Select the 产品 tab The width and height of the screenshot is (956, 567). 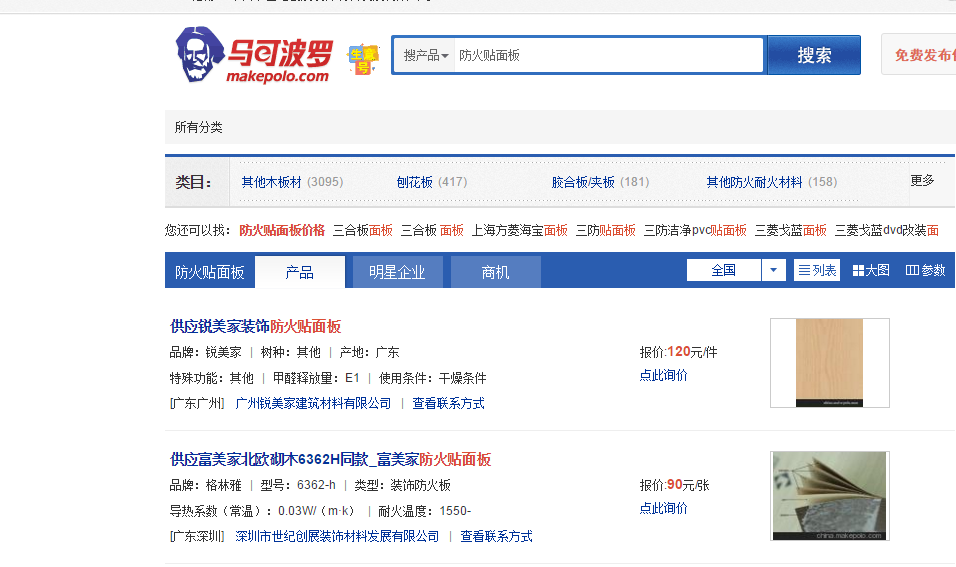[x=299, y=272]
